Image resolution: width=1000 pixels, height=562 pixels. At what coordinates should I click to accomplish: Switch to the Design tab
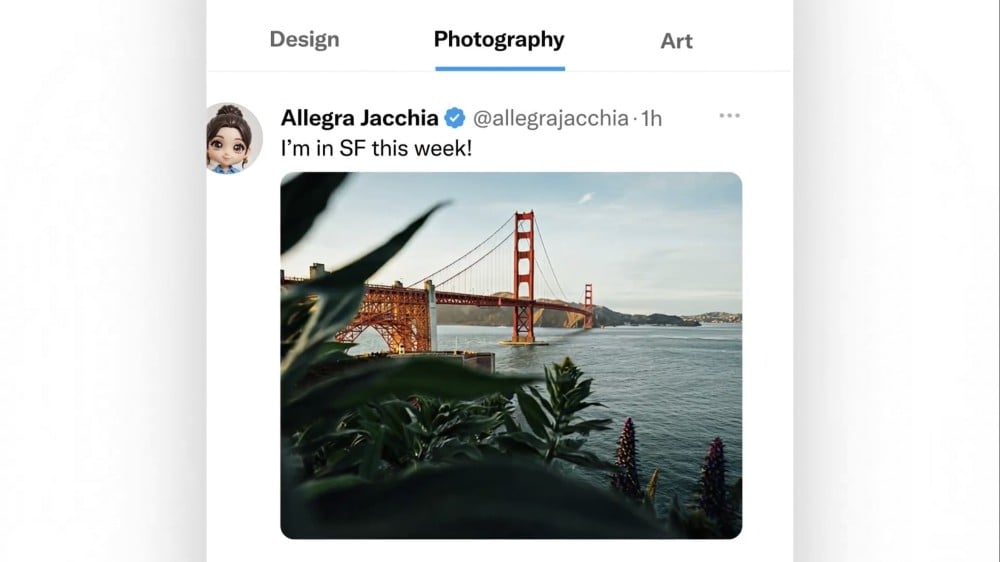click(304, 40)
